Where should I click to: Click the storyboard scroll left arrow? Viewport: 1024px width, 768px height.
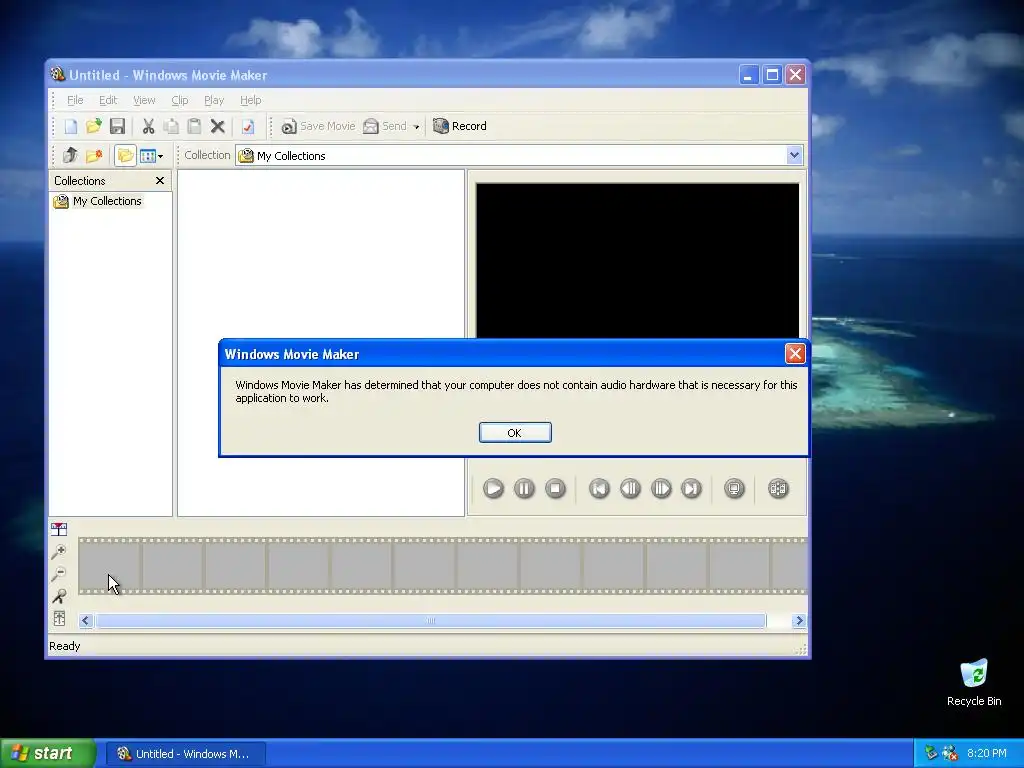tap(86, 620)
